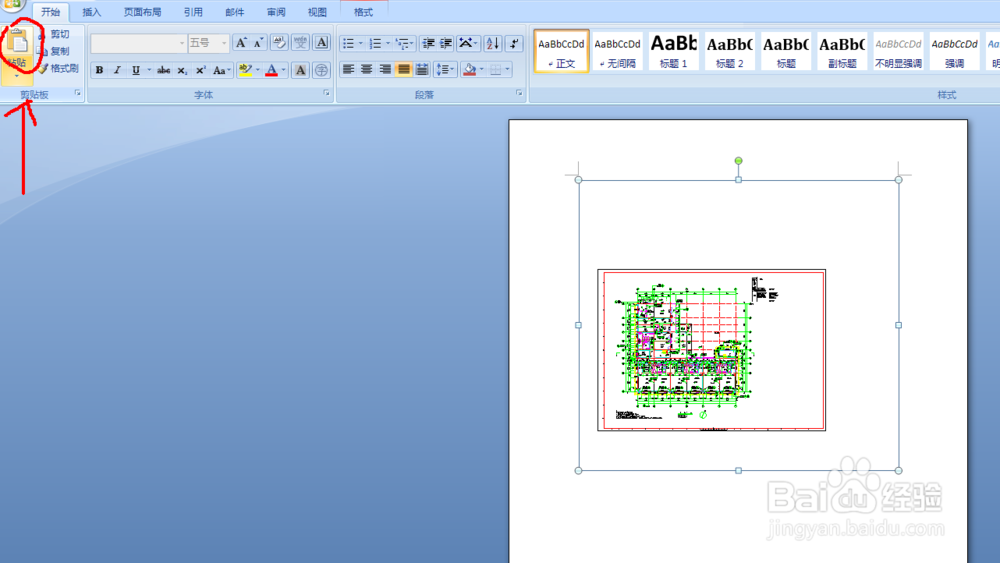
Task: Toggle Distributed alignment
Action: point(422,69)
